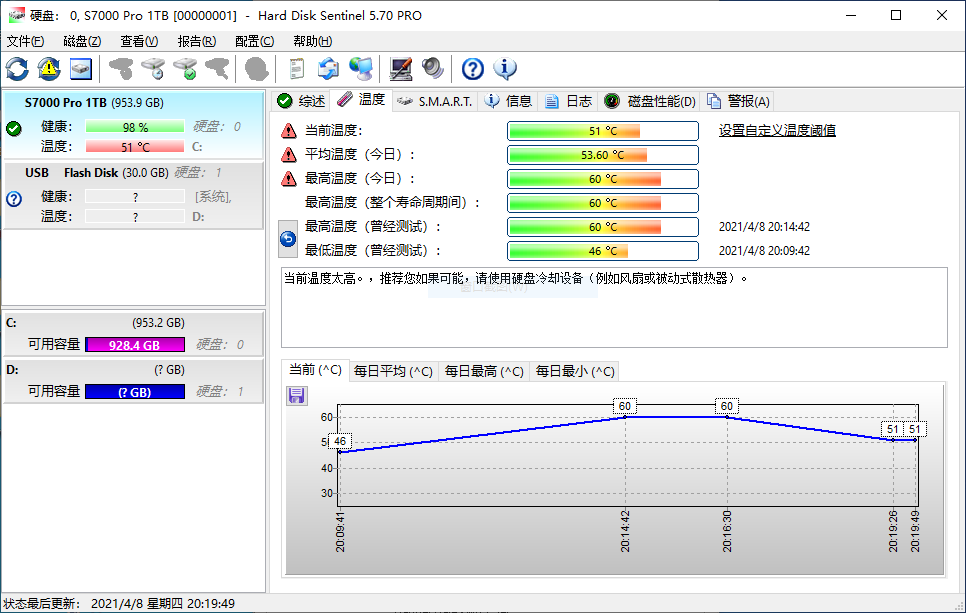Switch to the S.M.A.R.T. tab
The width and height of the screenshot is (966, 613).
434,101
